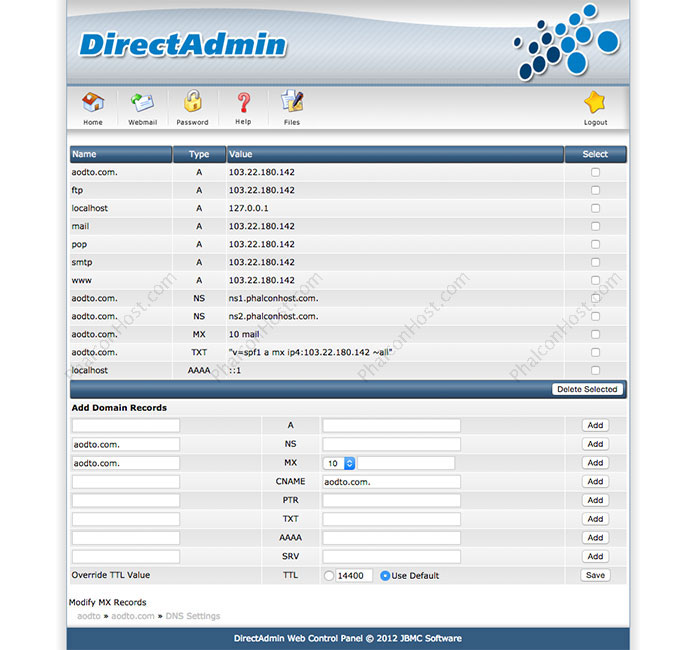The image size is (700, 650).
Task: Click the "v=spf1 a mx ip4:103.22.180.142 ~all" value
Action: coord(310,352)
